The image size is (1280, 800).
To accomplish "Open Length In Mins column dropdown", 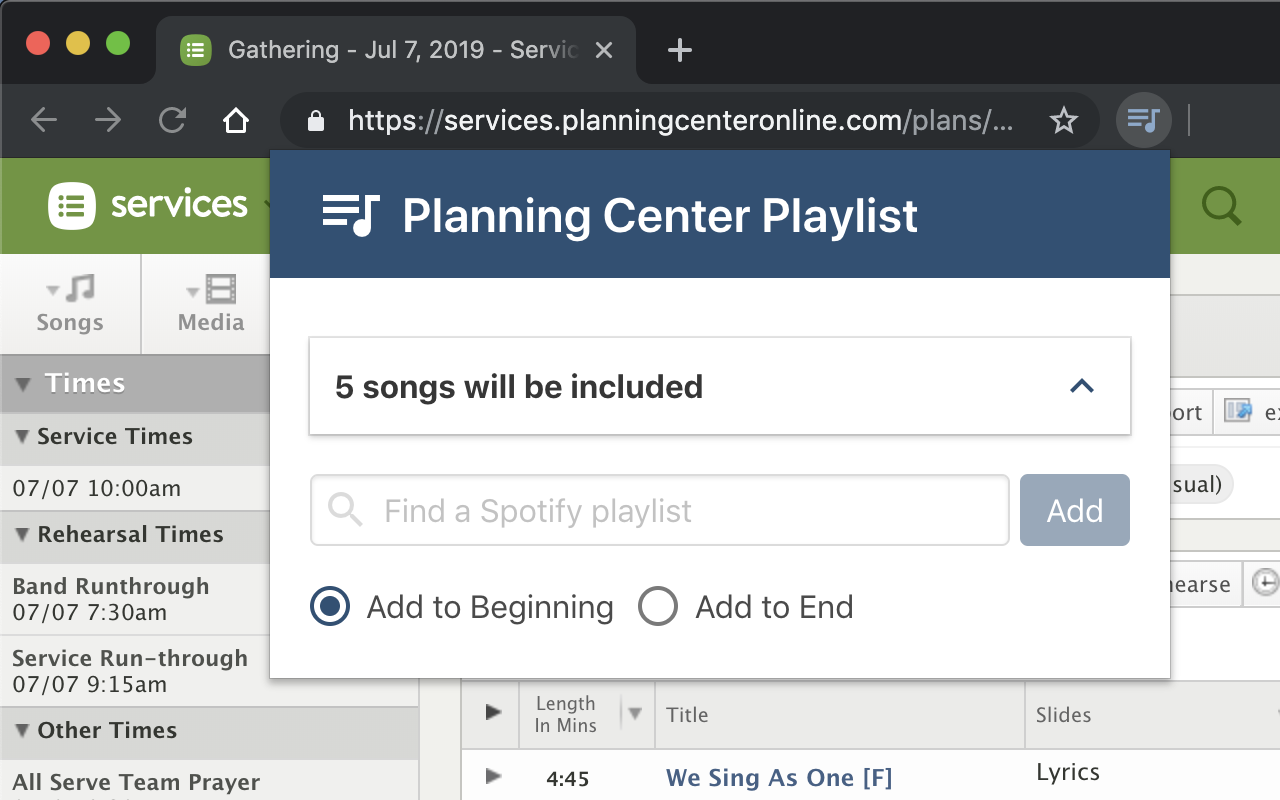I will pyautogui.click(x=634, y=714).
